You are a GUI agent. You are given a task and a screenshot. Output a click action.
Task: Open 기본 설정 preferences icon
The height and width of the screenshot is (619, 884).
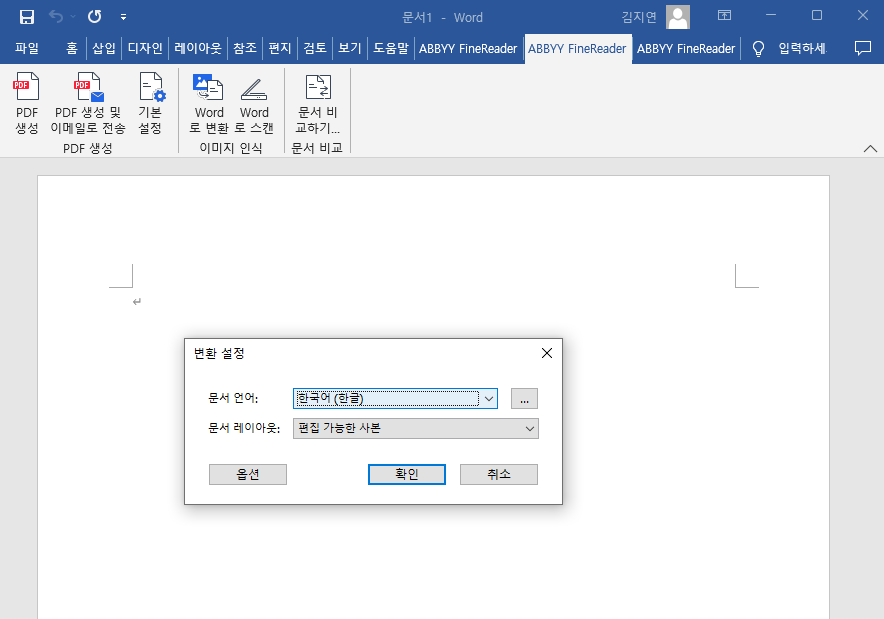click(x=151, y=103)
